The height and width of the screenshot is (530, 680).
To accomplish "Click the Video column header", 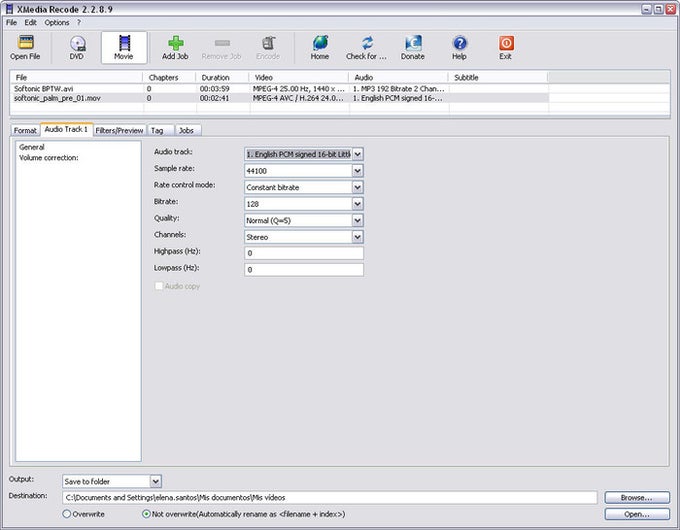I will click(x=299, y=78).
